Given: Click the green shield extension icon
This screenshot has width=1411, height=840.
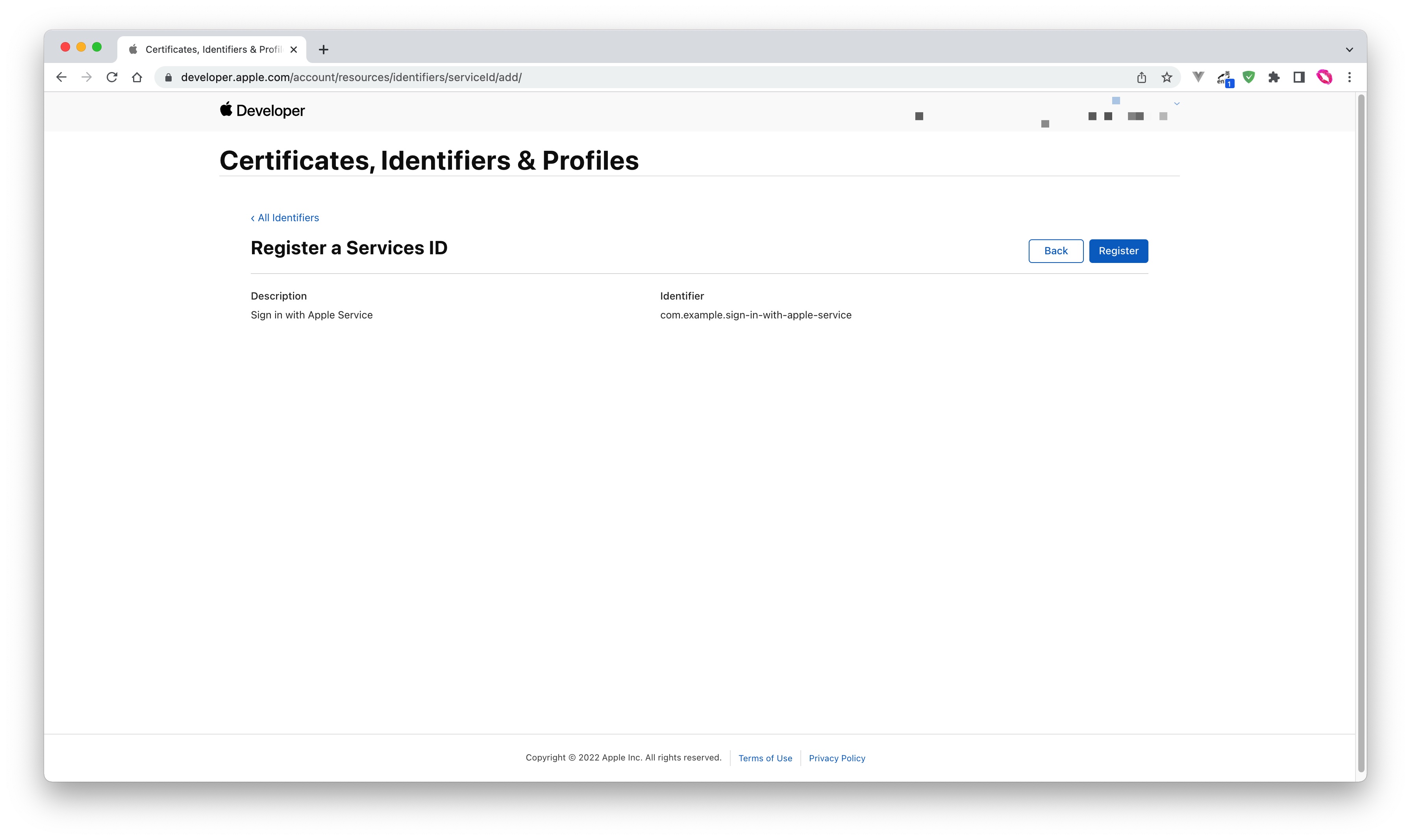Looking at the screenshot, I should pyautogui.click(x=1248, y=77).
